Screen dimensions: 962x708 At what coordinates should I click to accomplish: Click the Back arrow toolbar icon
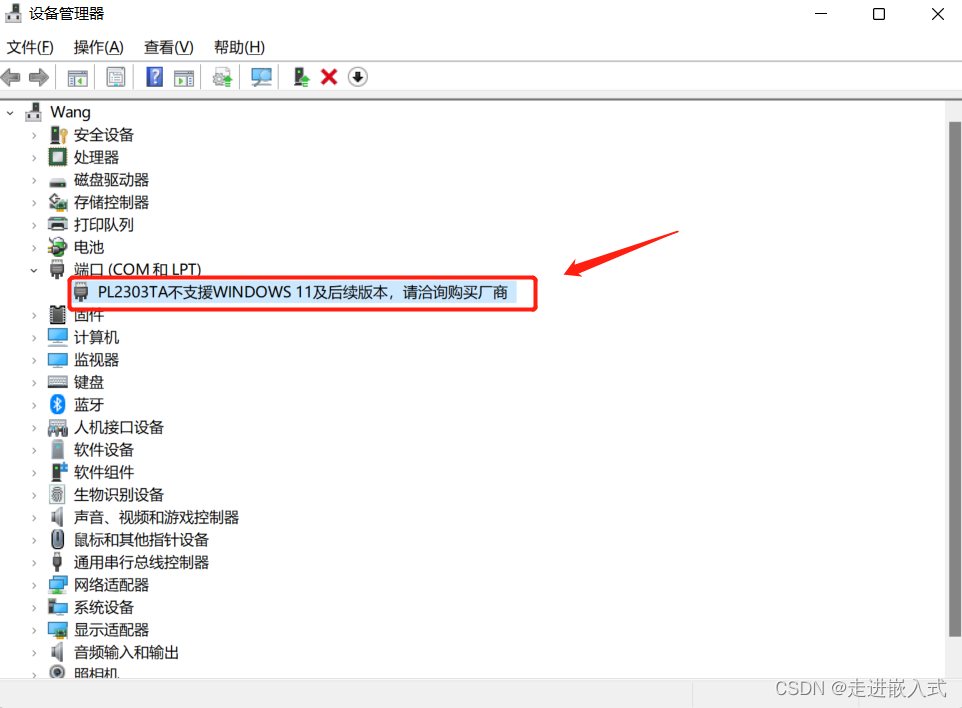[x=11, y=77]
